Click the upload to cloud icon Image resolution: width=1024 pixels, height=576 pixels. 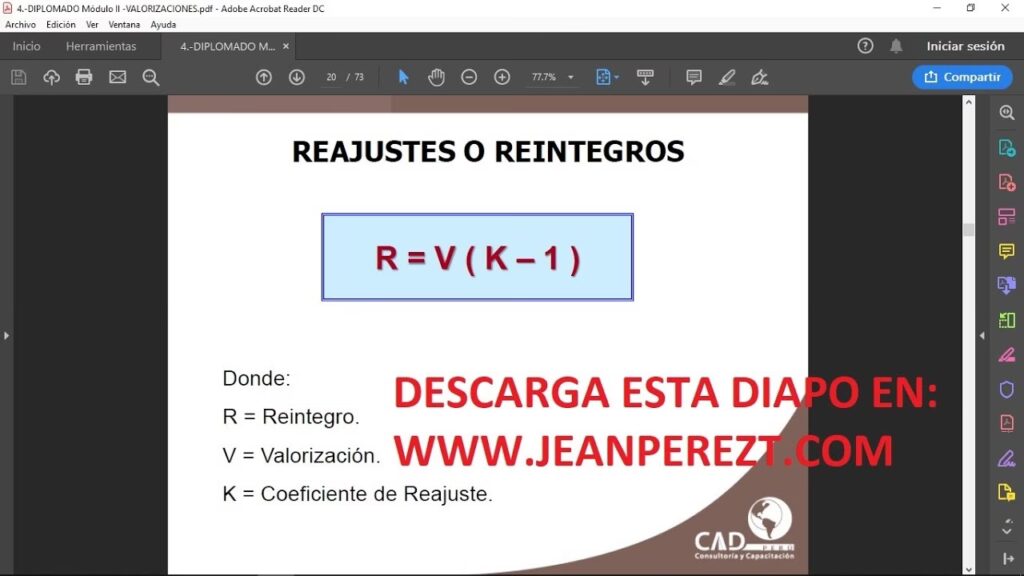tap(51, 77)
